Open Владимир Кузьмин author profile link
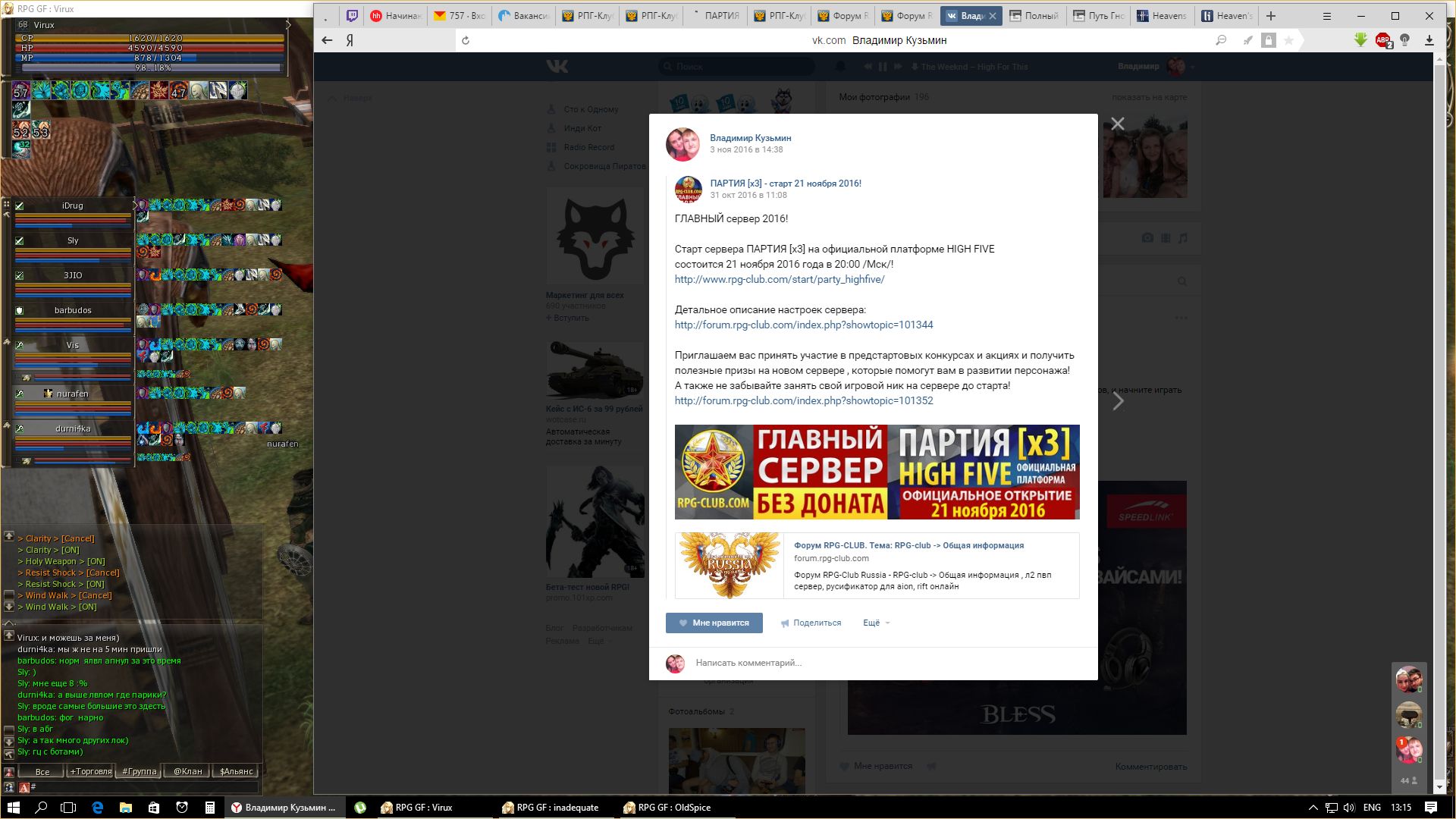1456x819 pixels. pos(750,138)
